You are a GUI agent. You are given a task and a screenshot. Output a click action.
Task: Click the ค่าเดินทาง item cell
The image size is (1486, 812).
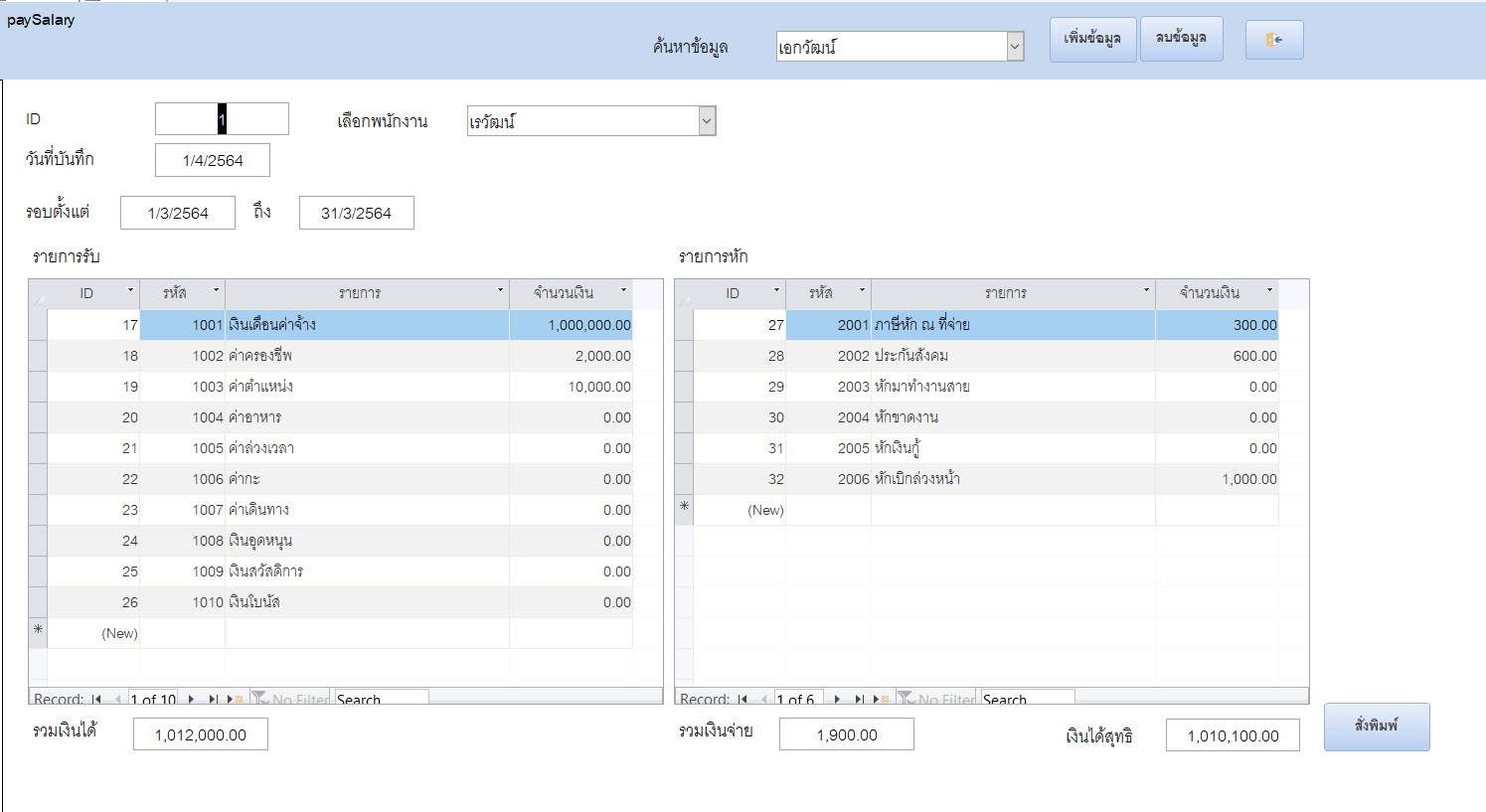click(x=367, y=510)
